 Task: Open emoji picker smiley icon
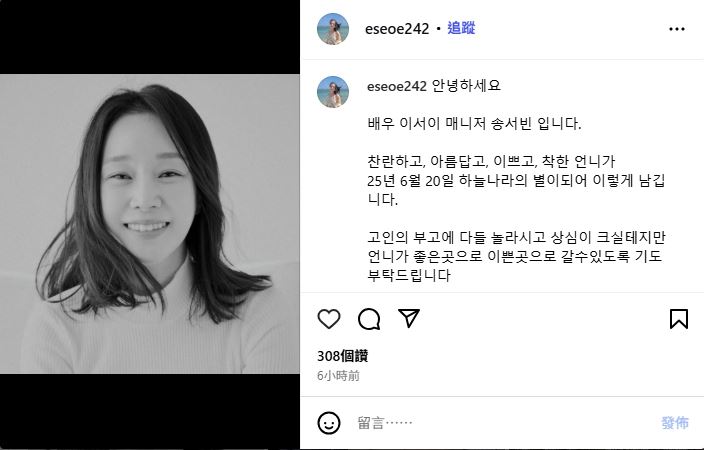pos(329,423)
